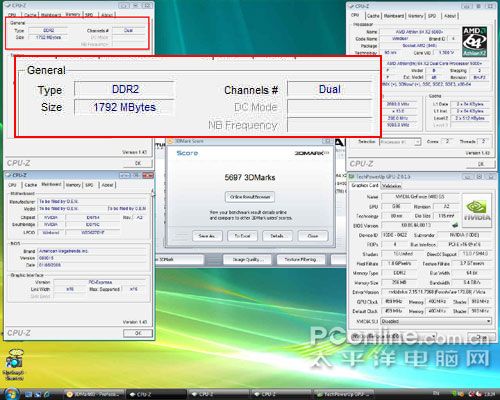500x400 pixels.
Task: Click Online ResultBrowser button in 3DMark Score
Action: coord(250,197)
